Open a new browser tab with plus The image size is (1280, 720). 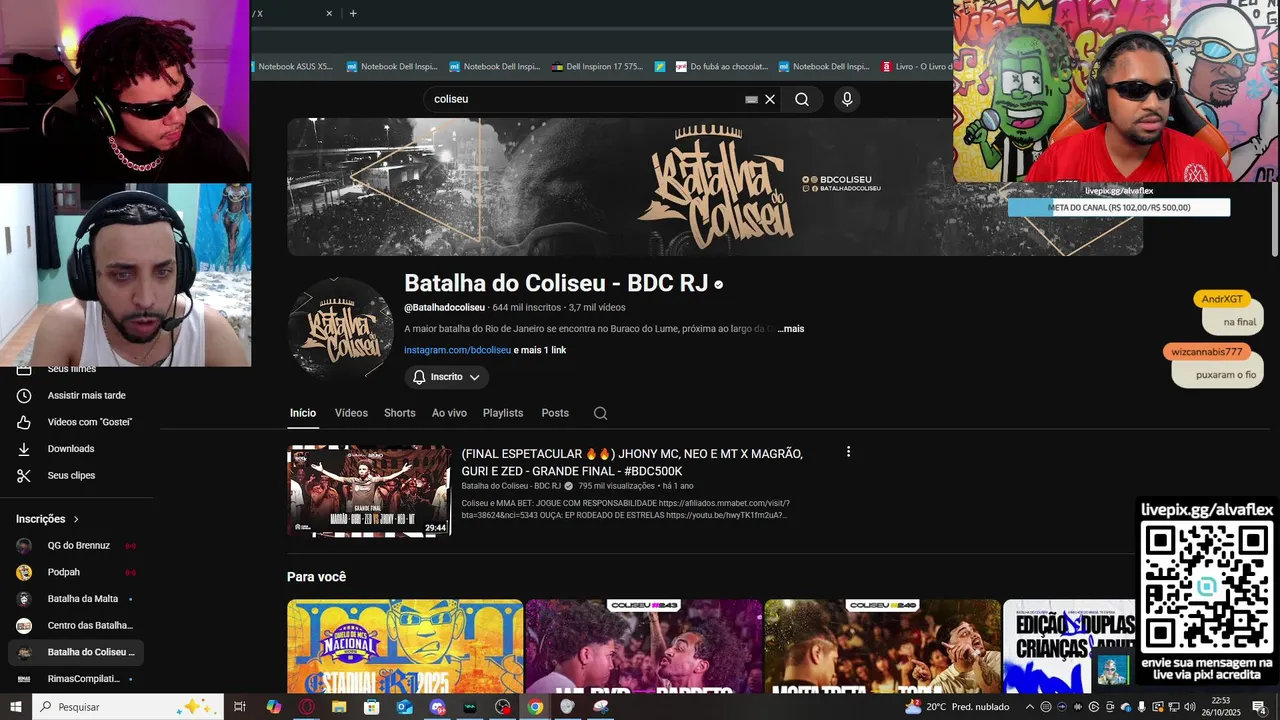353,13
